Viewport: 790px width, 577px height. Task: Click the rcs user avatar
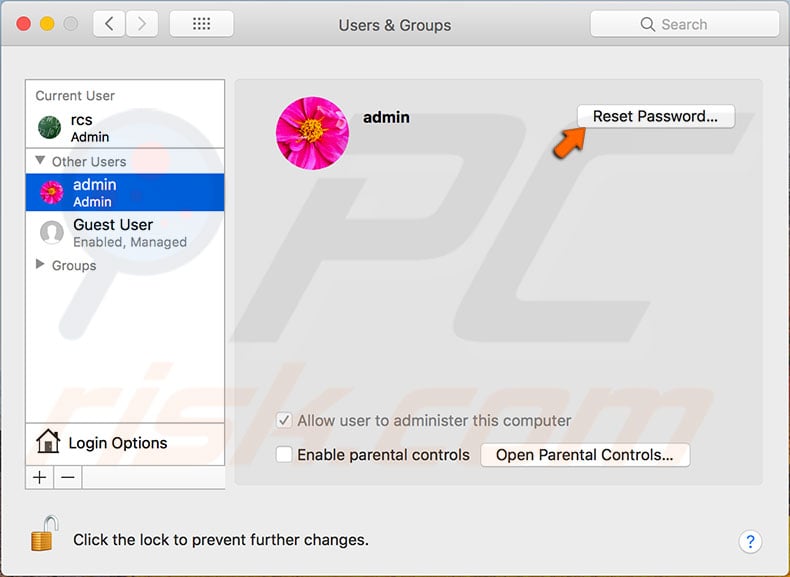(50, 127)
